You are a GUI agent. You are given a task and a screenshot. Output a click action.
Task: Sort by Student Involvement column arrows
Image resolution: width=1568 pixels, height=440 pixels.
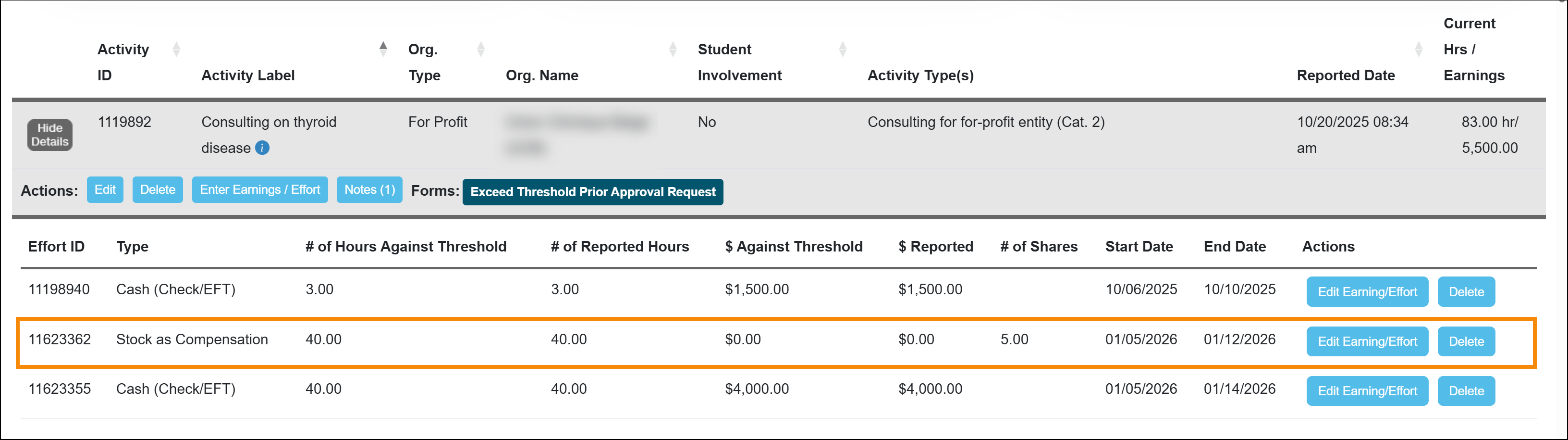point(843,50)
